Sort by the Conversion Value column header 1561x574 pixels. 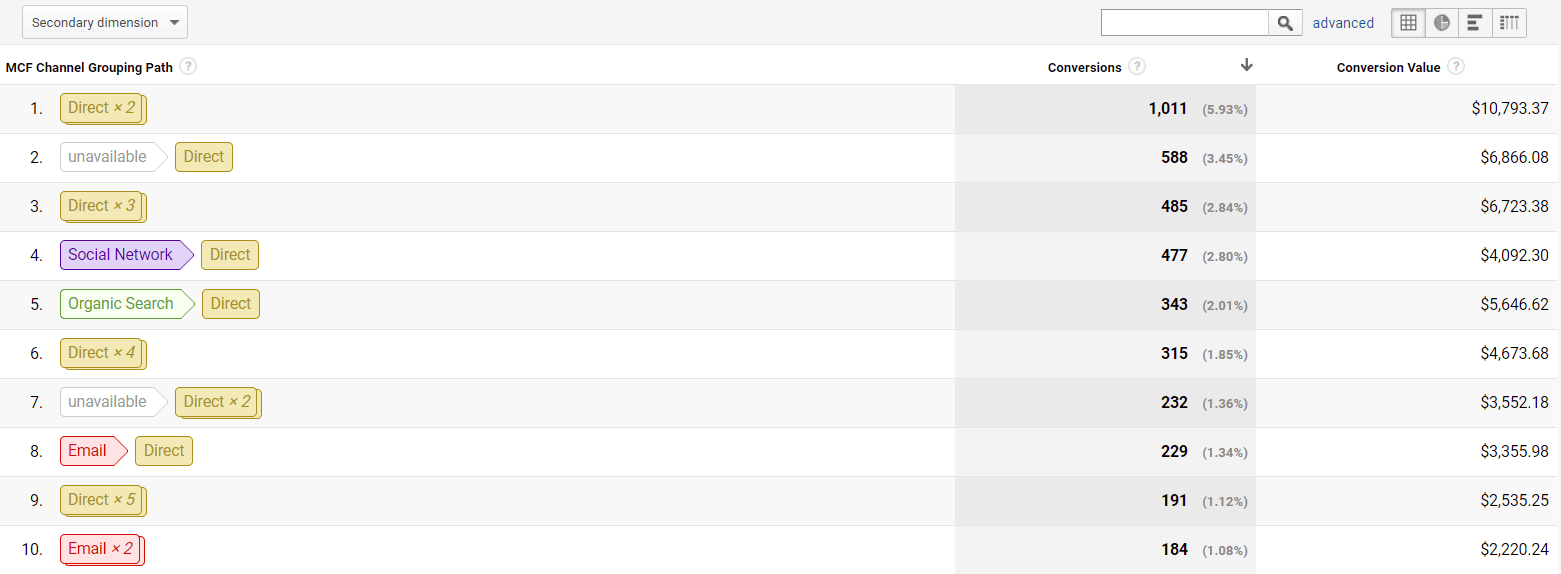pyautogui.click(x=1388, y=67)
